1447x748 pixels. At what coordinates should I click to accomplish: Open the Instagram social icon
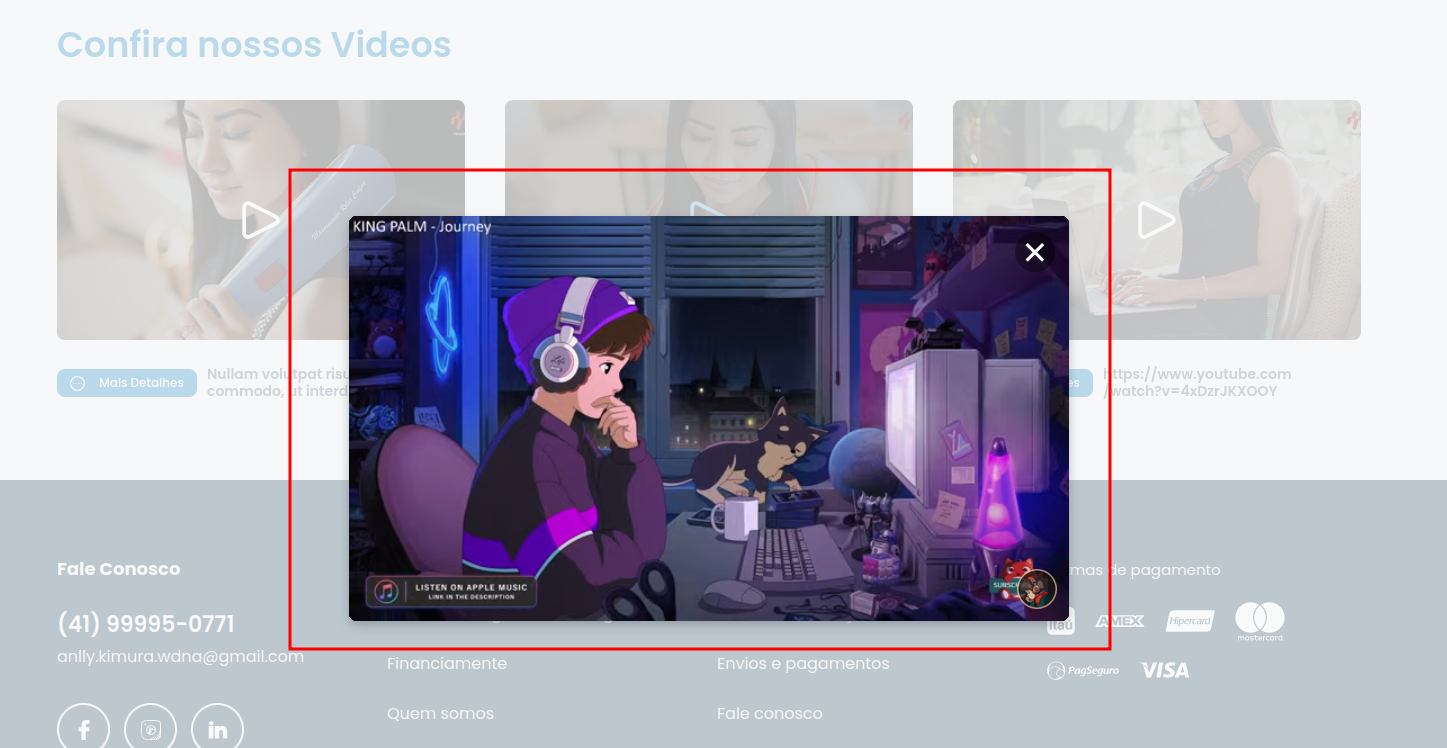coord(150,730)
